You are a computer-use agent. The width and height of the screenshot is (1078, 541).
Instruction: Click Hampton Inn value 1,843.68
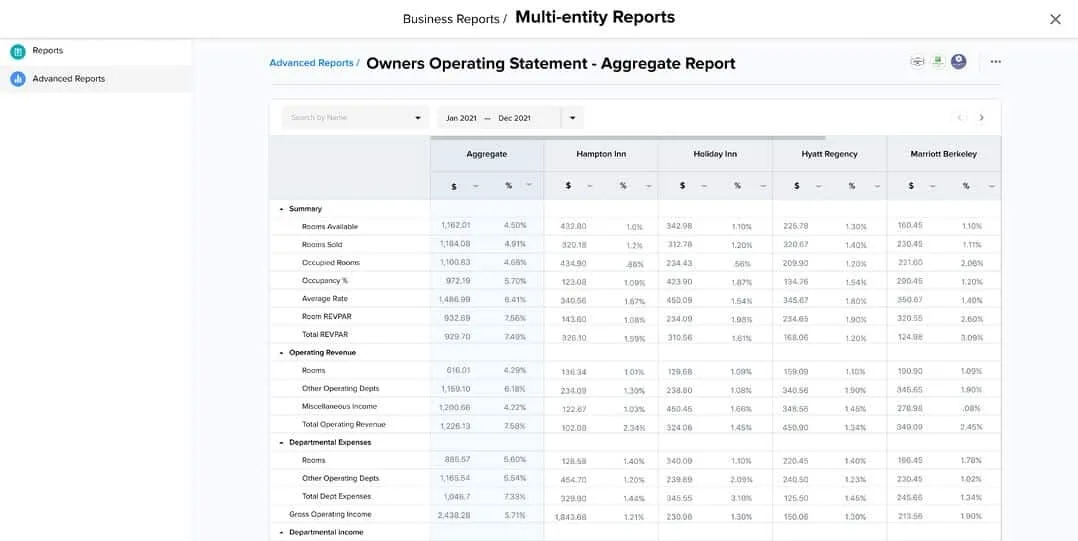571,517
